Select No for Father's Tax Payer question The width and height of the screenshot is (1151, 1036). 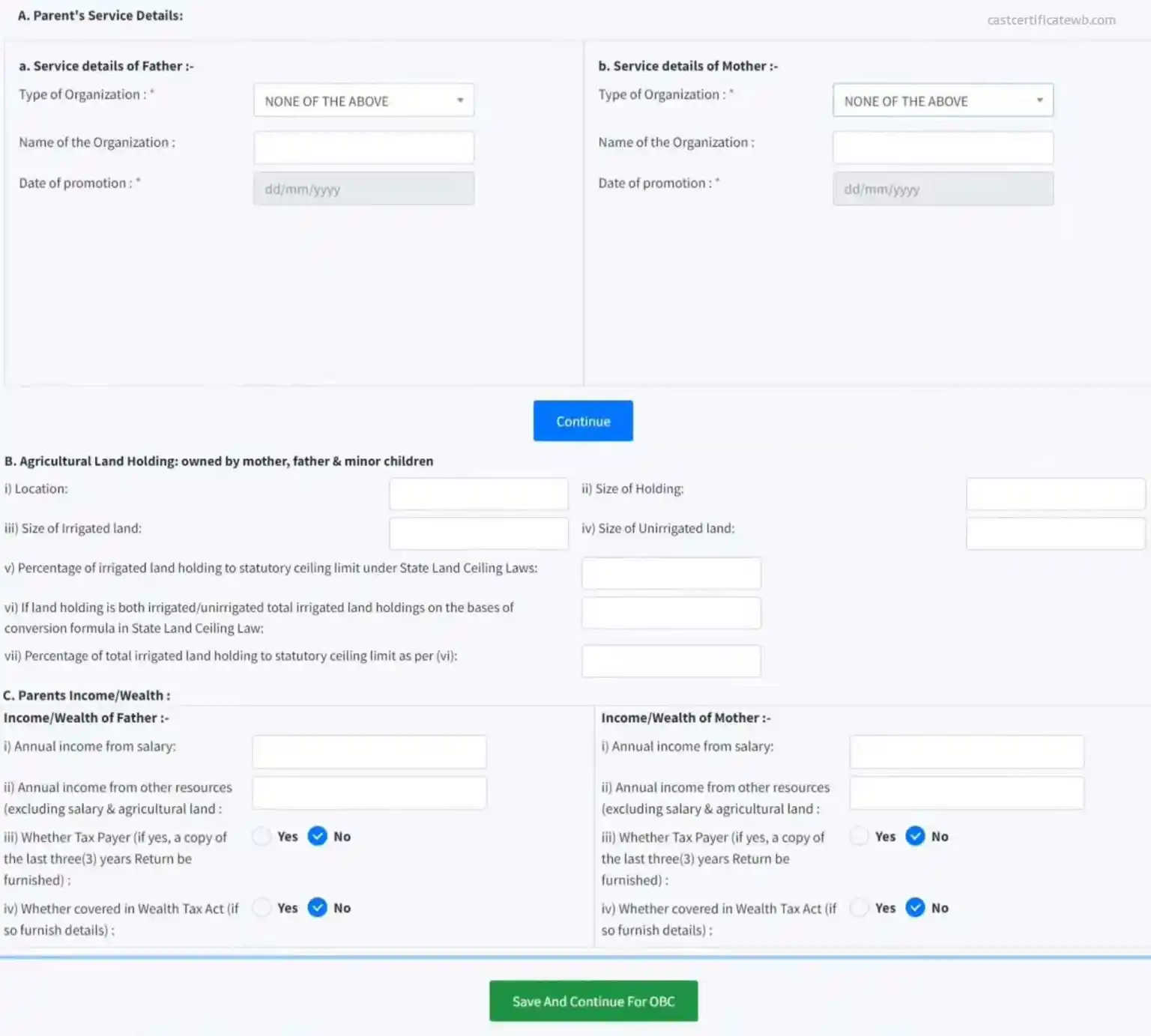pos(318,836)
